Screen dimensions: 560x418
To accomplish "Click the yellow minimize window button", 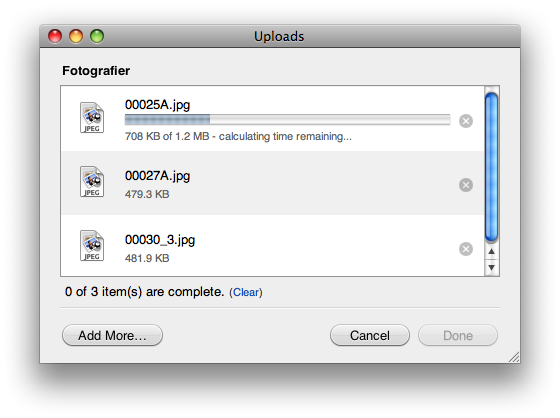I will [x=76, y=36].
